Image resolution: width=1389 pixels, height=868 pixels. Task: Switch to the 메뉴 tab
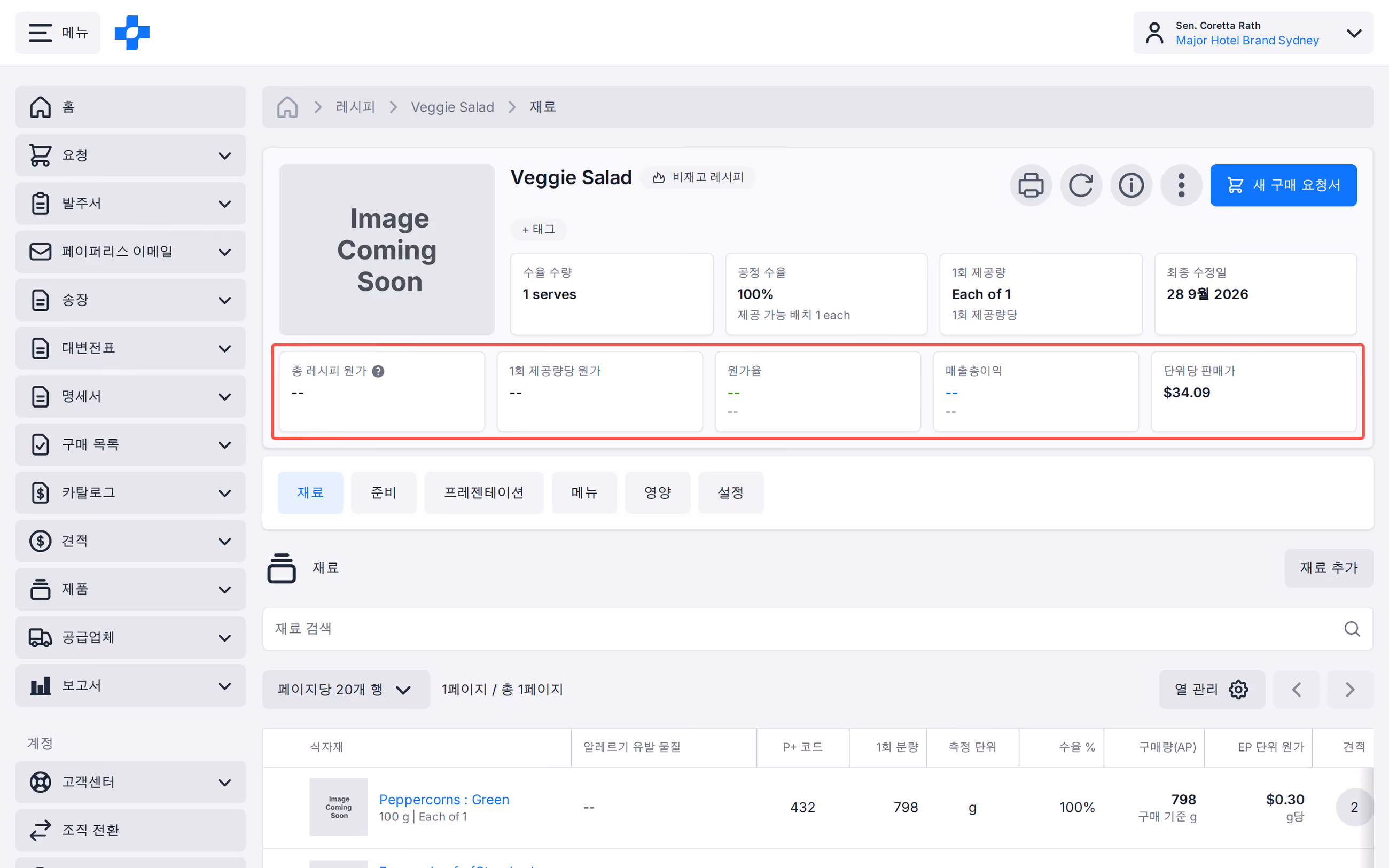pos(584,492)
